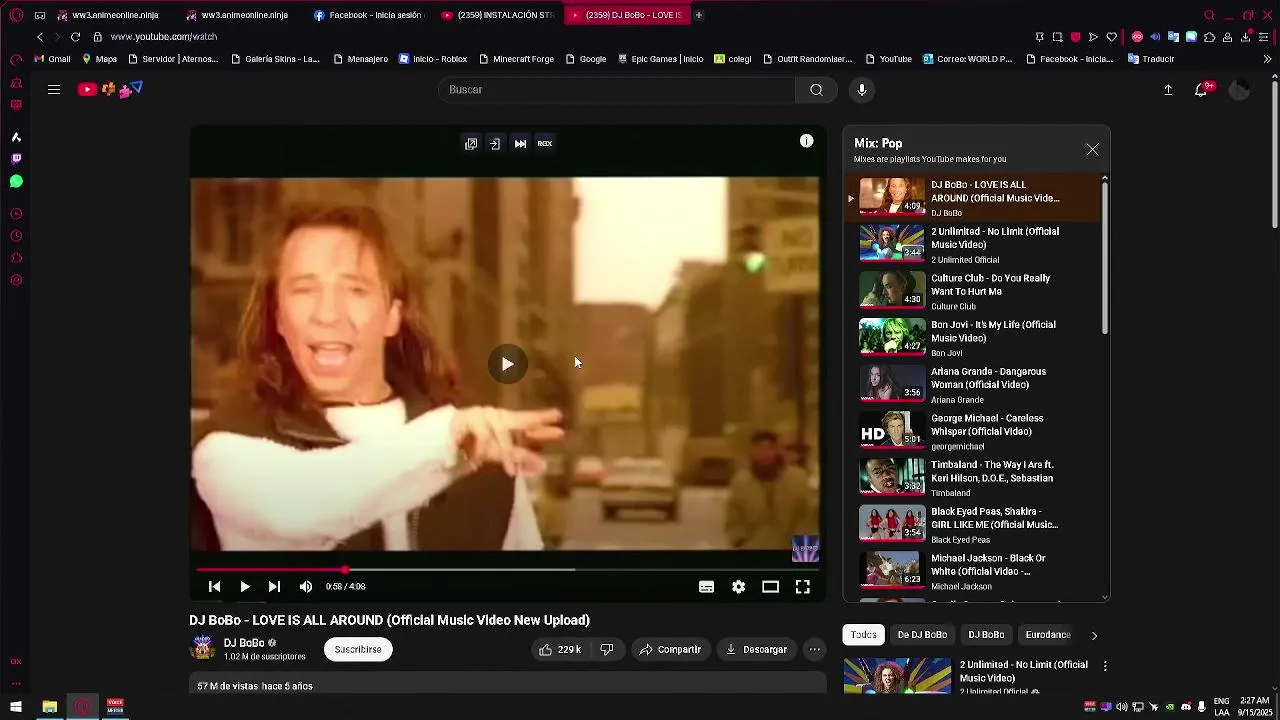Open the YouTube create/upload icon

pyautogui.click(x=1168, y=90)
